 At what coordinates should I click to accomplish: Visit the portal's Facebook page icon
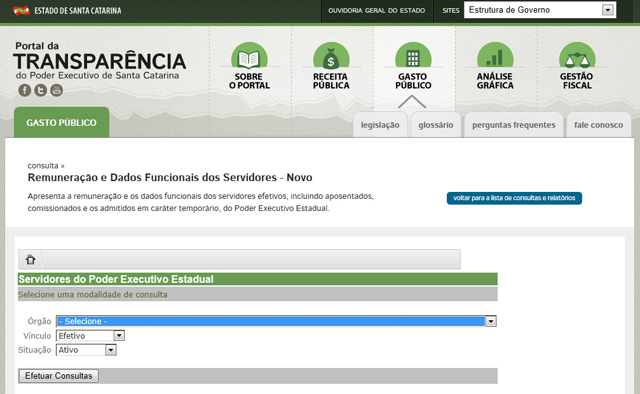(24, 90)
